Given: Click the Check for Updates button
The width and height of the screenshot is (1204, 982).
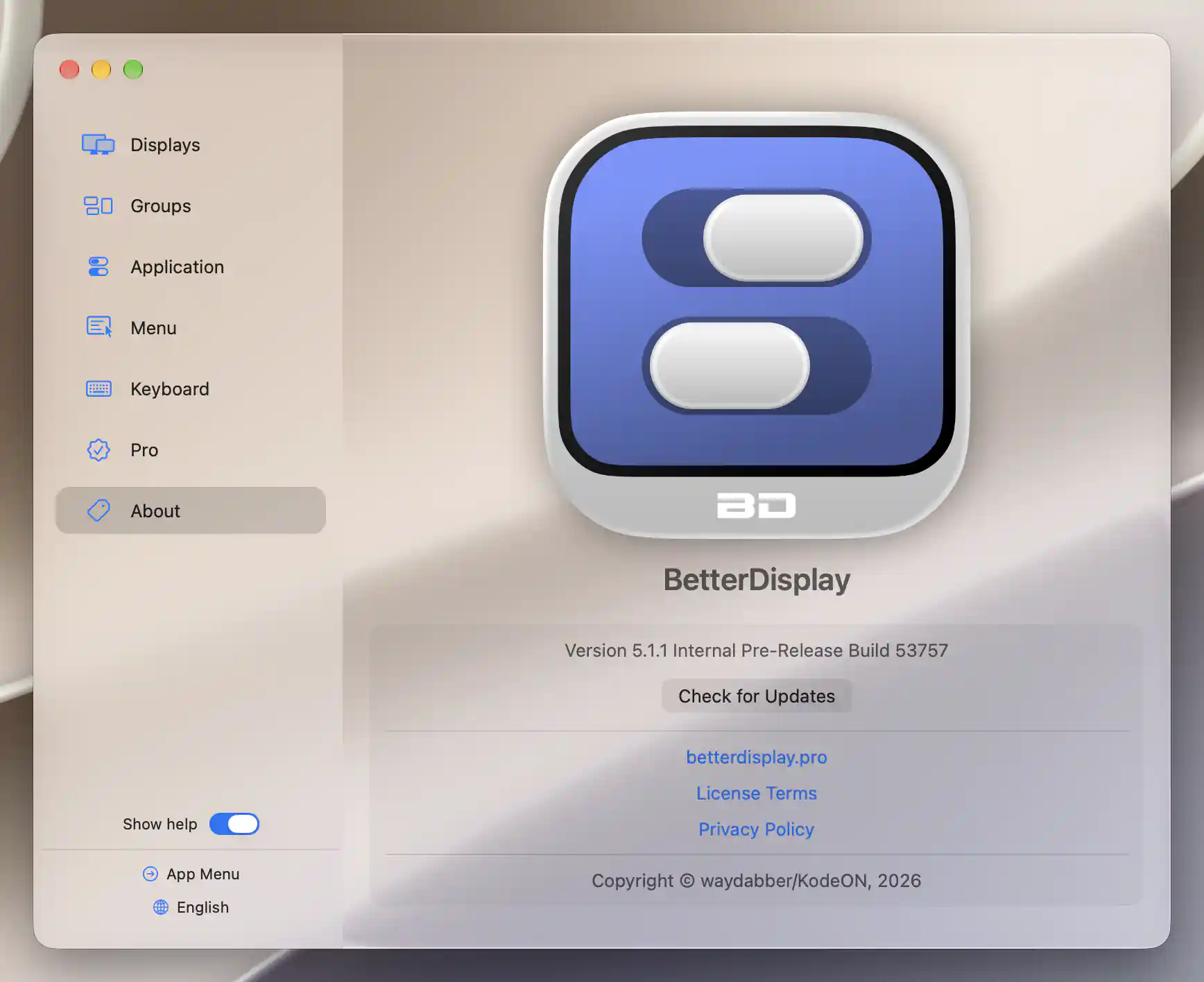Looking at the screenshot, I should pos(756,696).
